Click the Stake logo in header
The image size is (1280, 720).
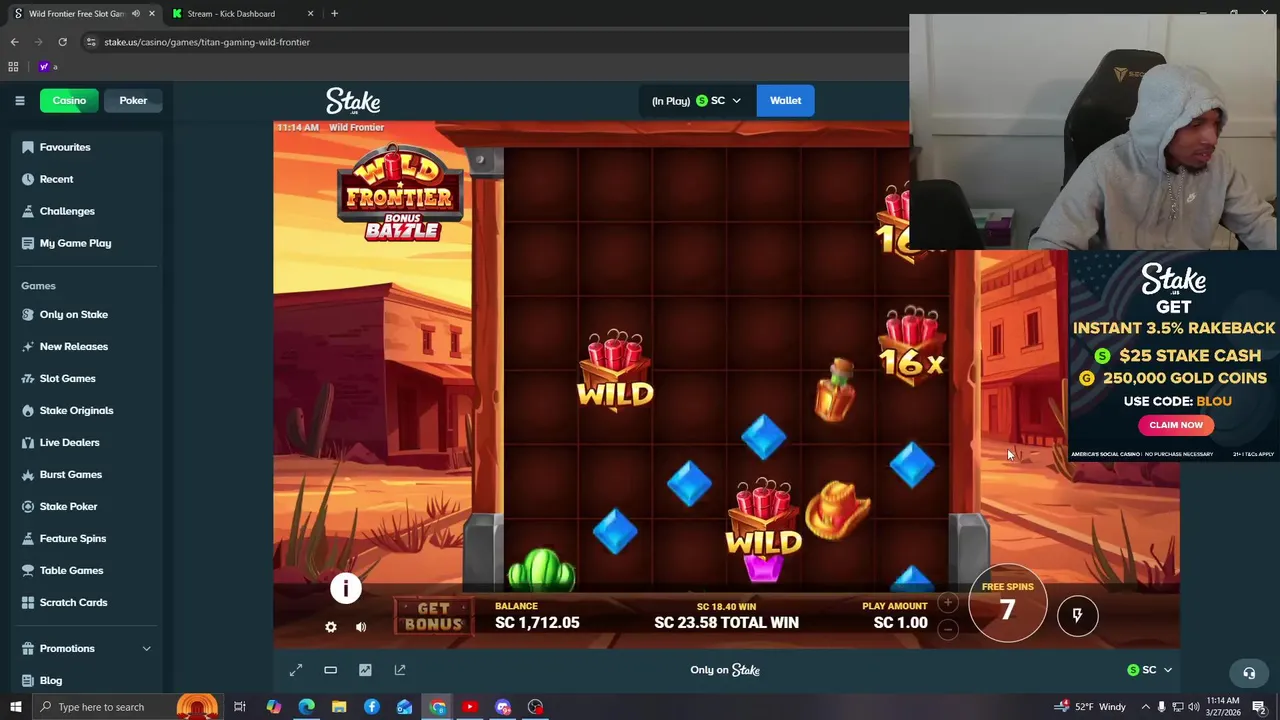click(353, 101)
